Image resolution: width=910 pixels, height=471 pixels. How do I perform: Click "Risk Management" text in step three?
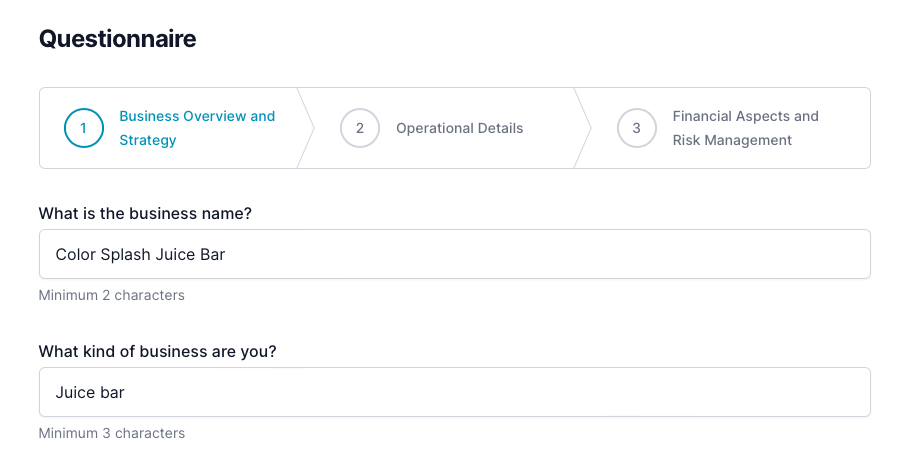tap(732, 140)
